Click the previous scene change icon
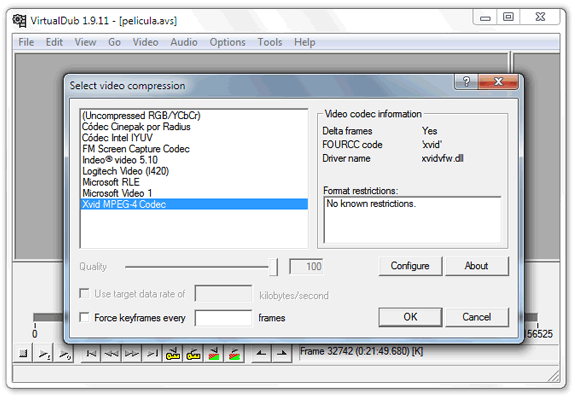This screenshot has height=400, width=575. (x=214, y=354)
